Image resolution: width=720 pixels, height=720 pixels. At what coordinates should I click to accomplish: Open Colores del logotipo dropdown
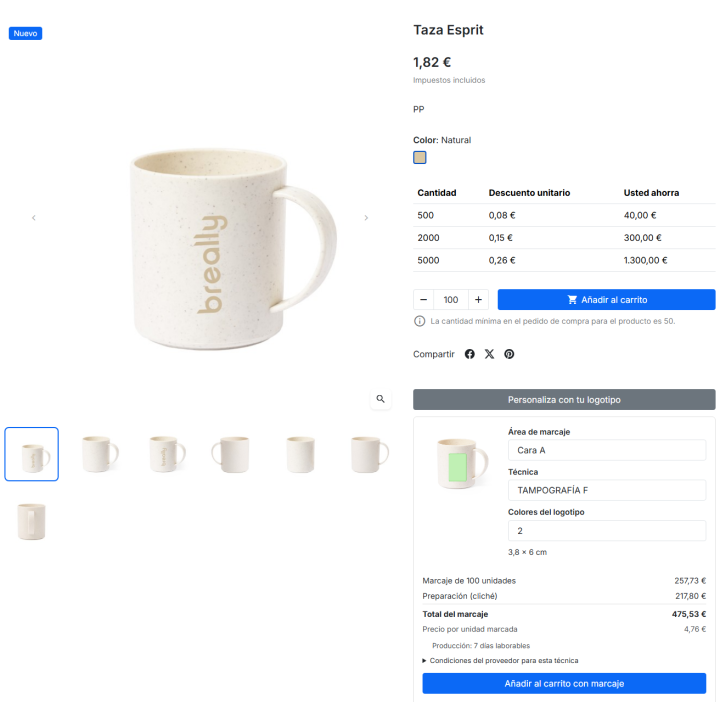point(607,531)
